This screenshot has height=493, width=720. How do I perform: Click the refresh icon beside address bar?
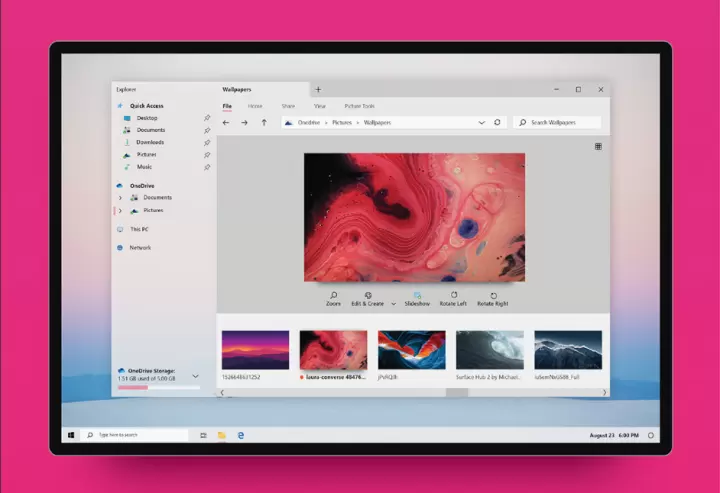(497, 122)
